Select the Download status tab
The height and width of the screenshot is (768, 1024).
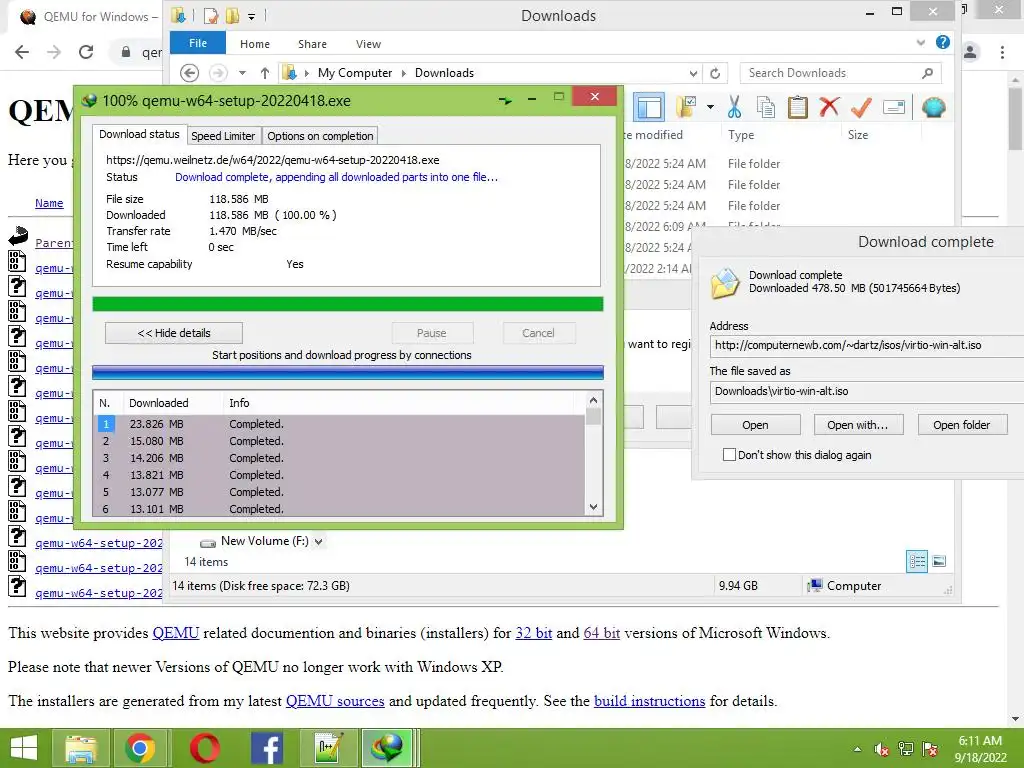click(139, 134)
